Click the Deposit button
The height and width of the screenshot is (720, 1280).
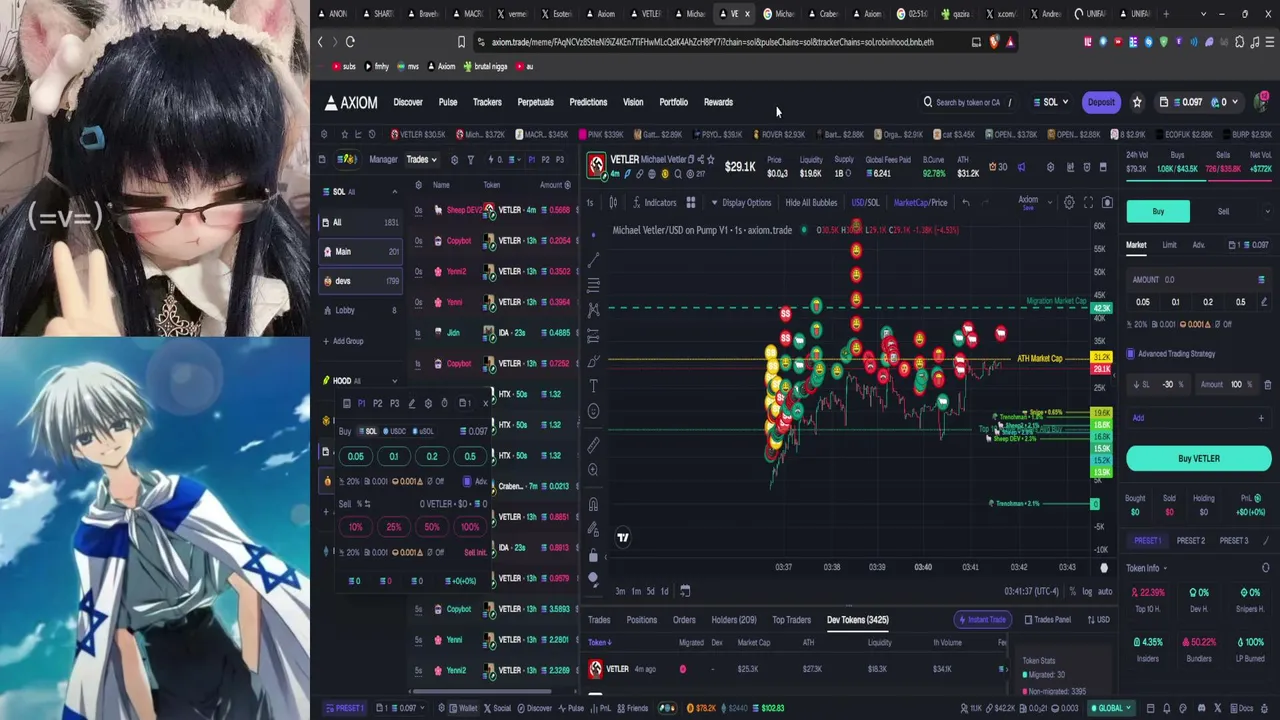1101,102
